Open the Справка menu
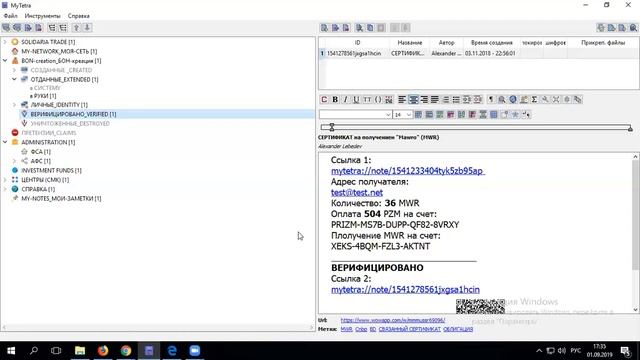This screenshot has height=360, width=640. click(x=78, y=16)
